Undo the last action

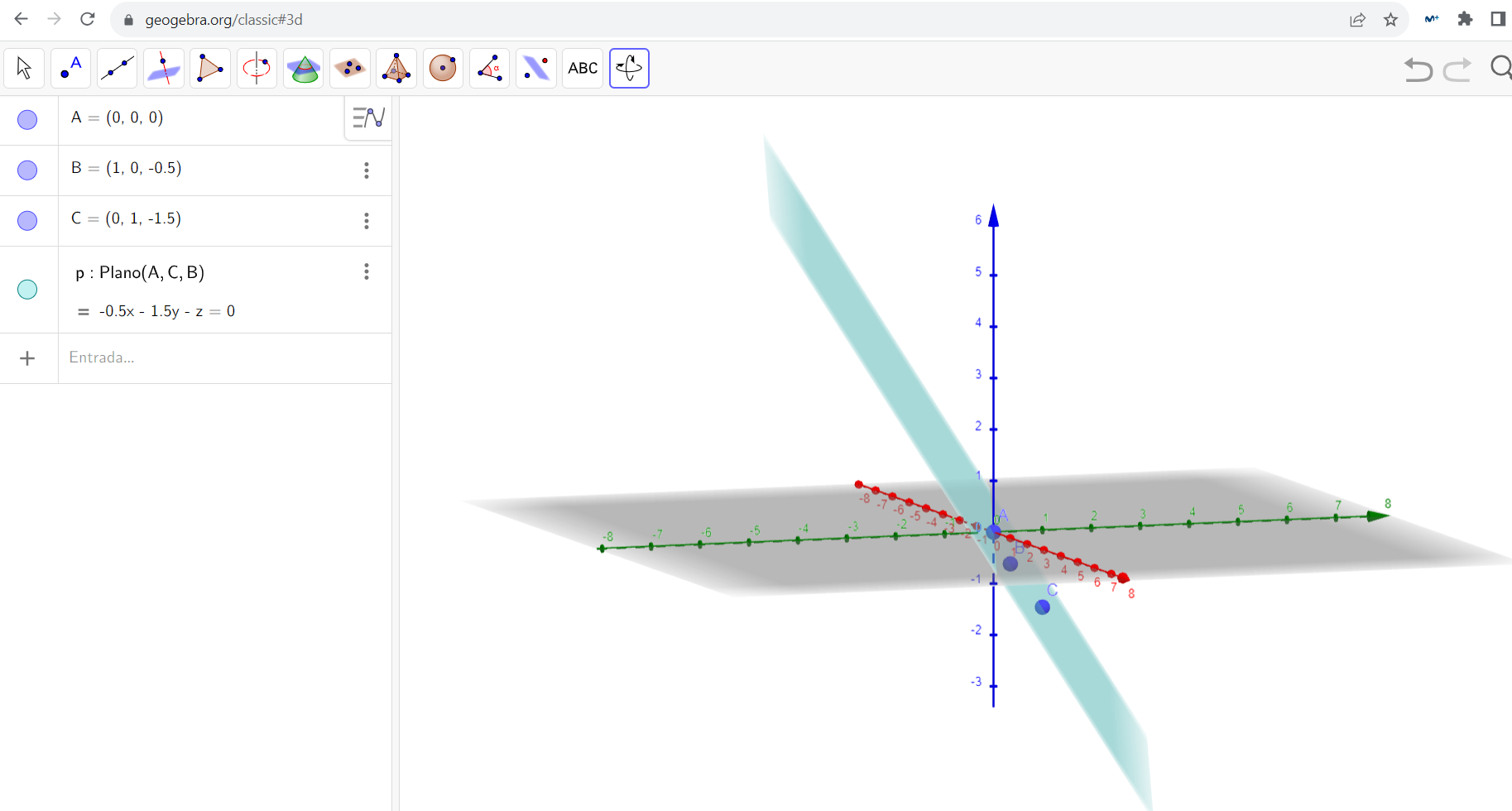[x=1418, y=69]
